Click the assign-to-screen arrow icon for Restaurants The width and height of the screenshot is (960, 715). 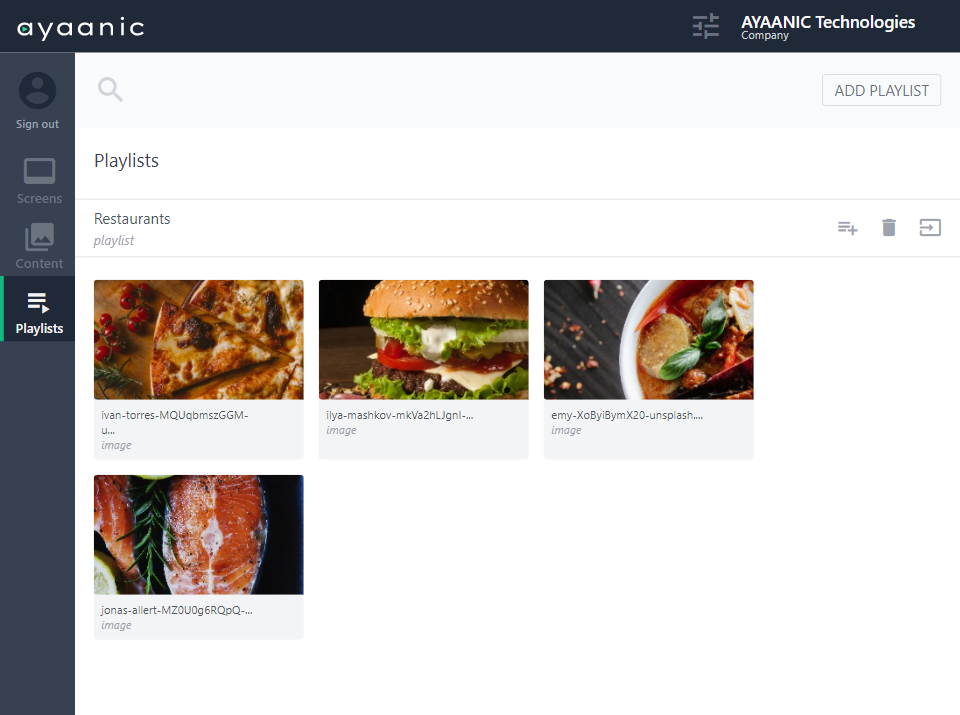(930, 228)
